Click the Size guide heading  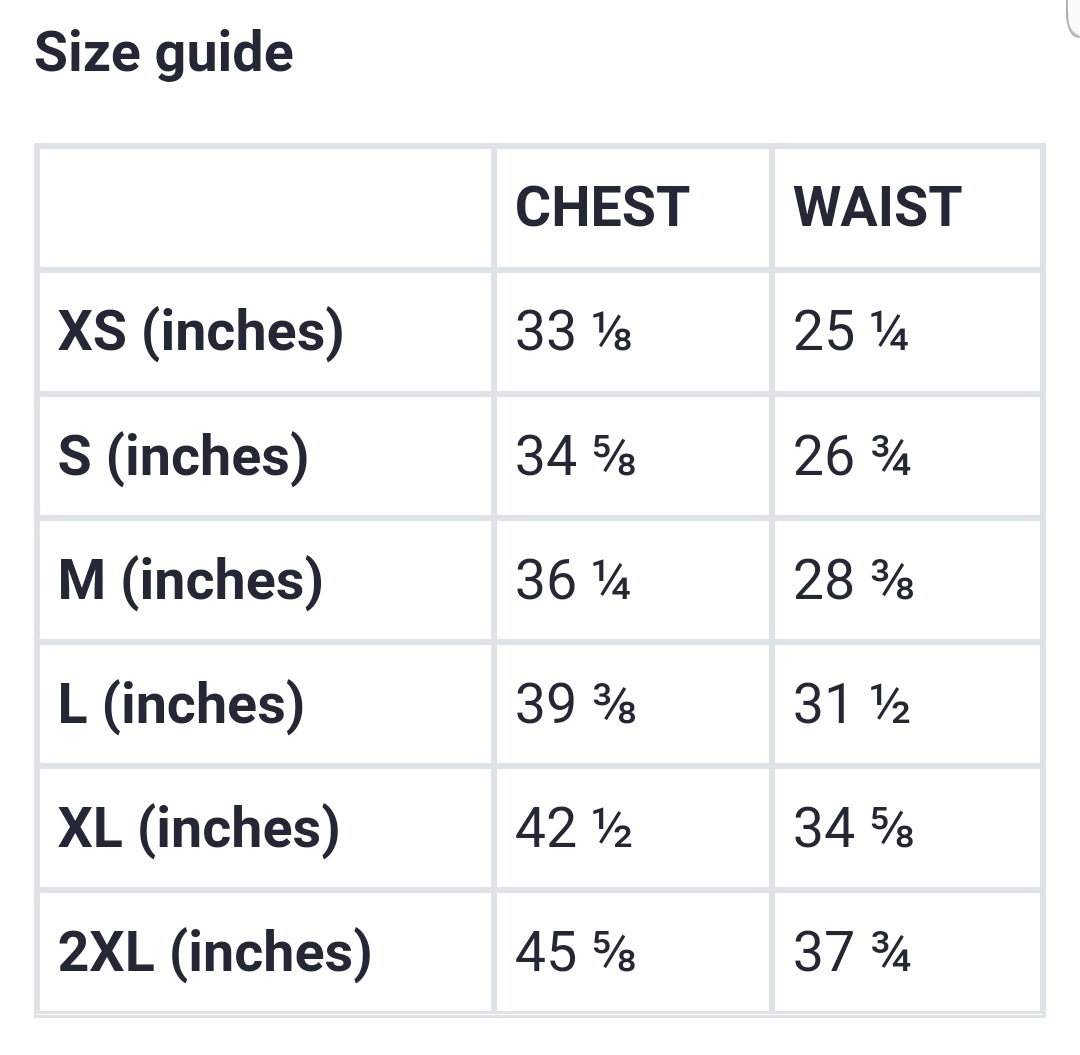pyautogui.click(x=164, y=53)
